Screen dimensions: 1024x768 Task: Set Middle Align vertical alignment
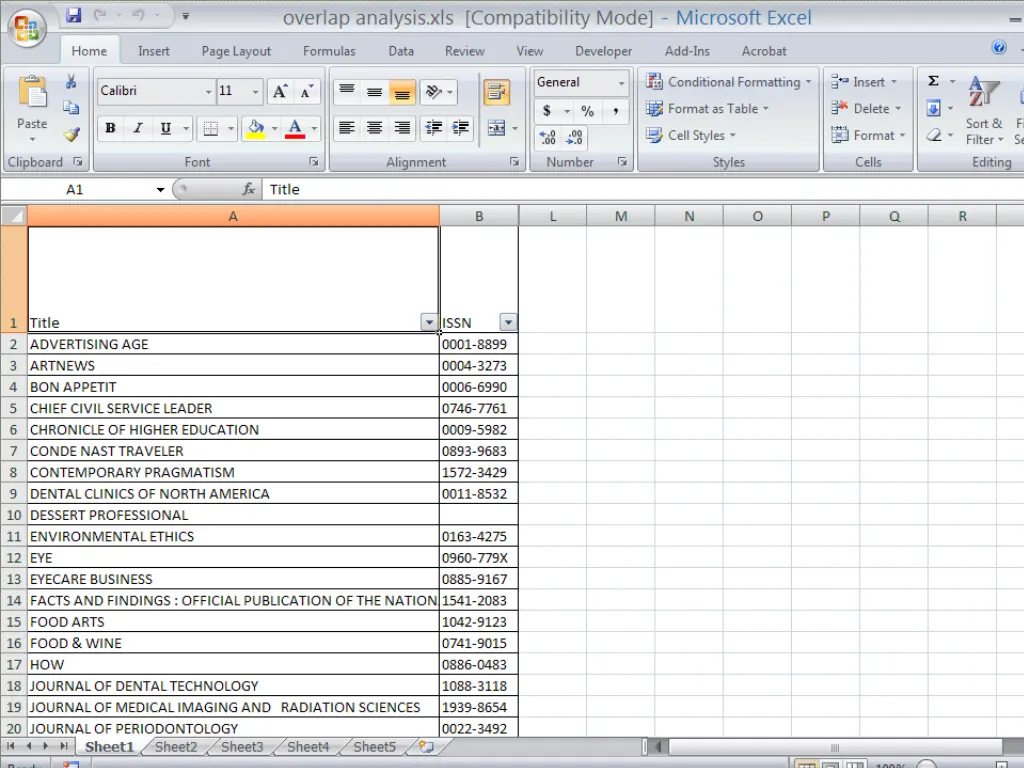(374, 91)
